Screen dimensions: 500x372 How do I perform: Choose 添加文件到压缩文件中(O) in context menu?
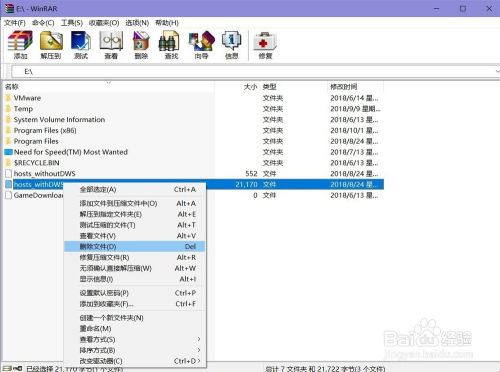click(135, 203)
